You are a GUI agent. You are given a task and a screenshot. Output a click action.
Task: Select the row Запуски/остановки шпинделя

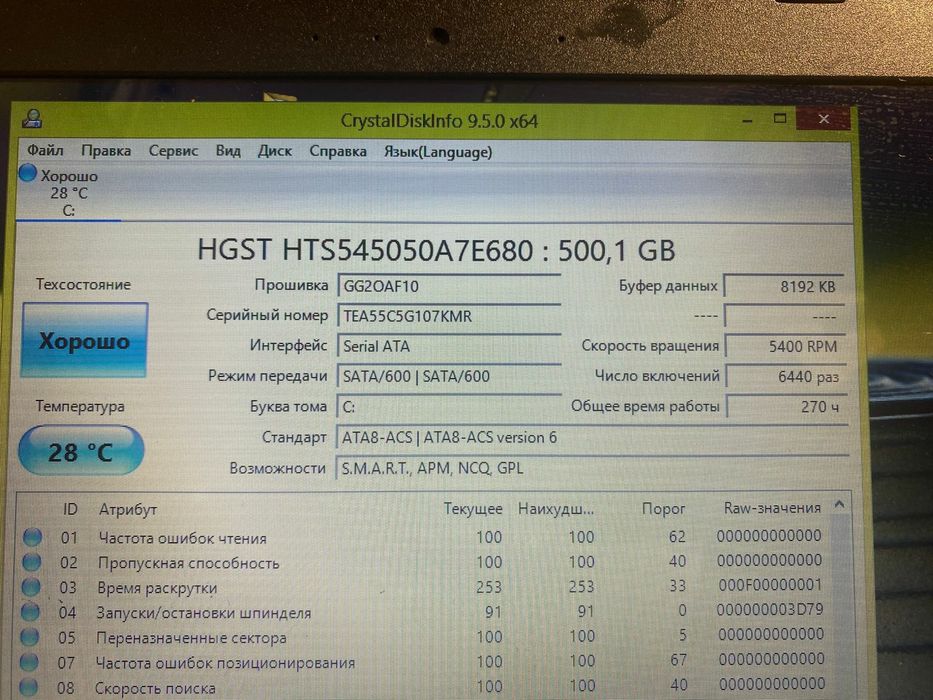pyautogui.click(x=424, y=612)
